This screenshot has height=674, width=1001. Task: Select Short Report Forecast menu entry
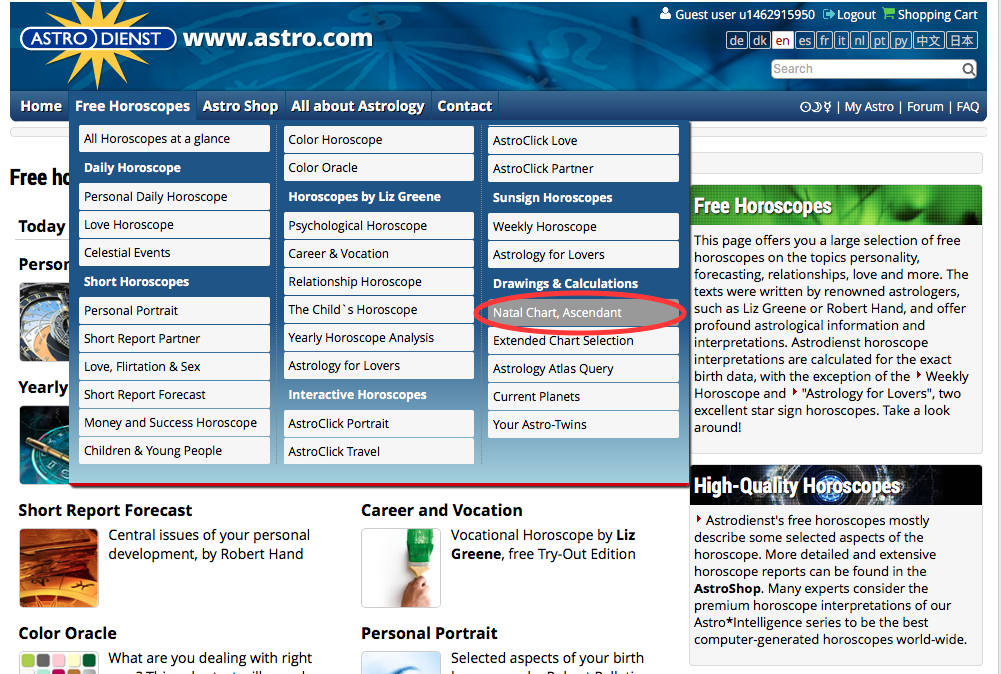click(174, 394)
